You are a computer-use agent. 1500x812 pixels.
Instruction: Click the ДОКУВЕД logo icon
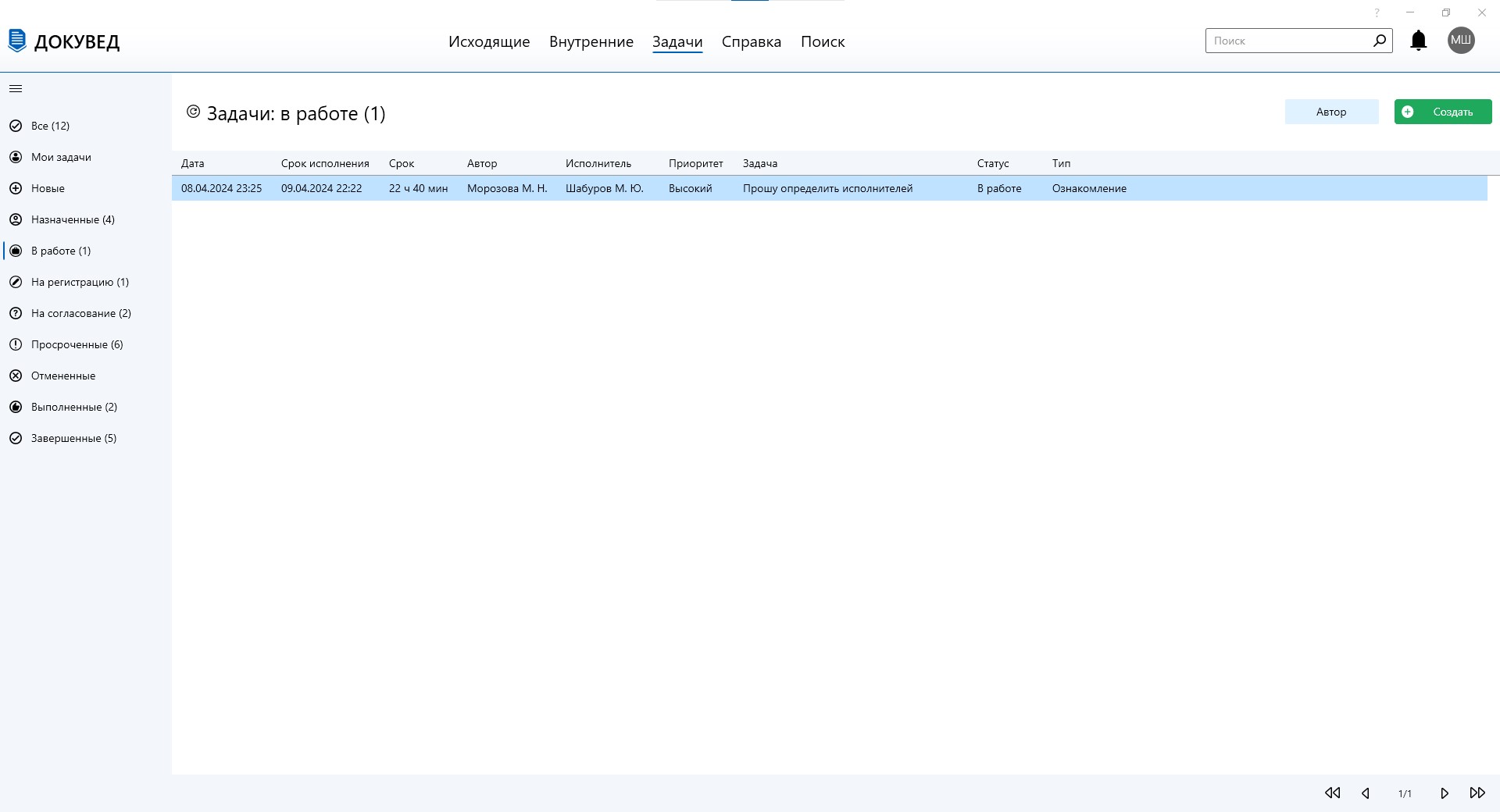(x=17, y=41)
